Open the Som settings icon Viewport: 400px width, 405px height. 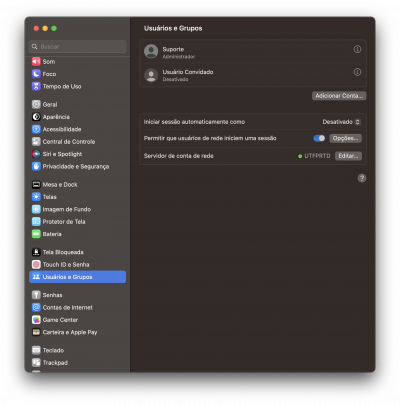click(x=36, y=62)
